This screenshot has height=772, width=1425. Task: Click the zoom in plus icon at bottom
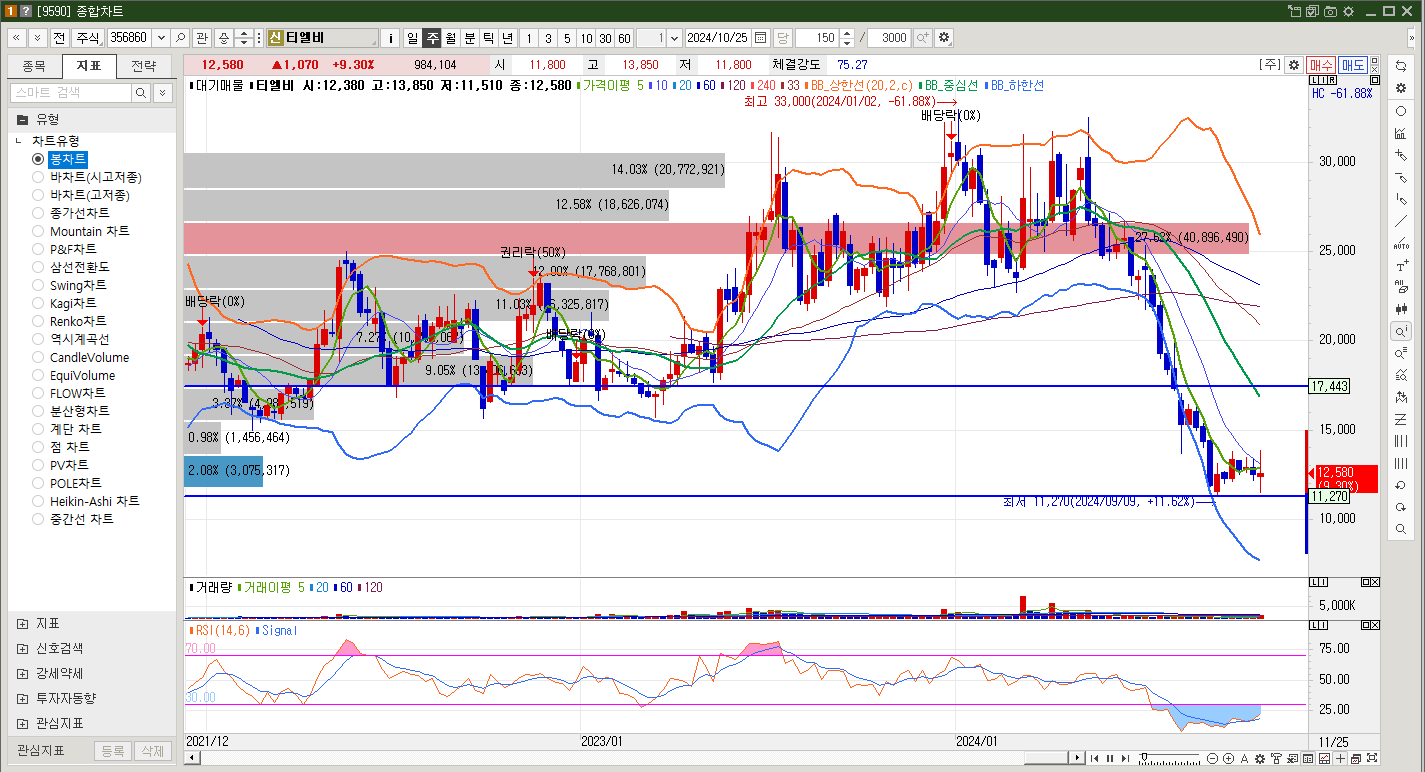pyautogui.click(x=1228, y=758)
